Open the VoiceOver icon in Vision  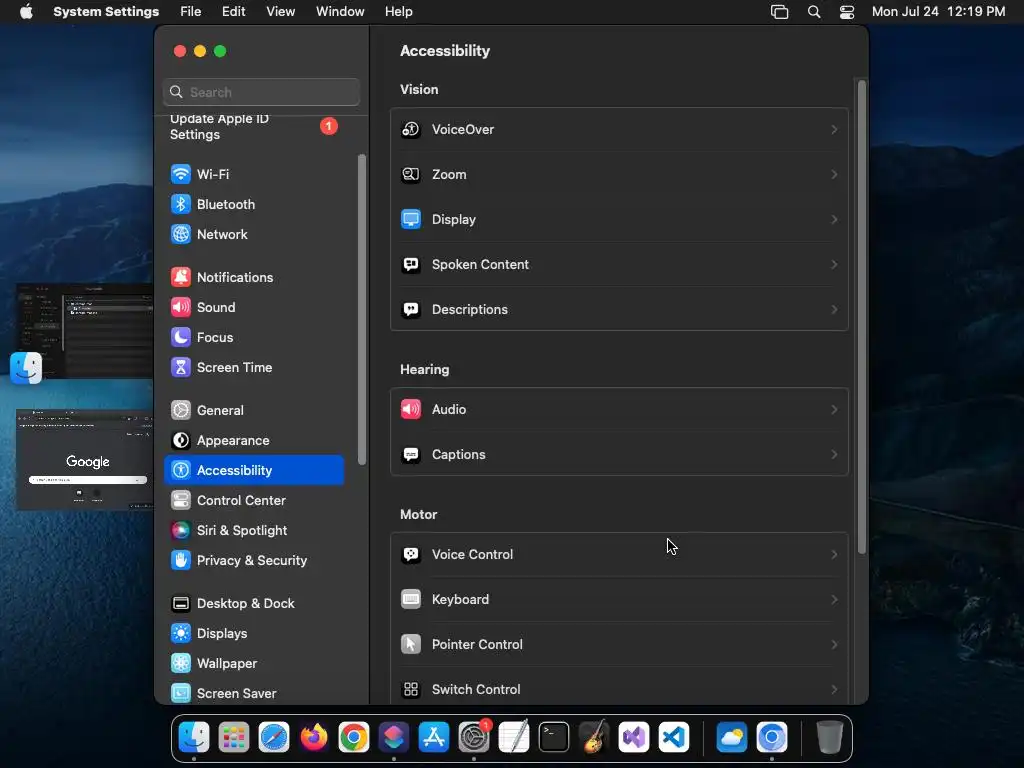[411, 129]
